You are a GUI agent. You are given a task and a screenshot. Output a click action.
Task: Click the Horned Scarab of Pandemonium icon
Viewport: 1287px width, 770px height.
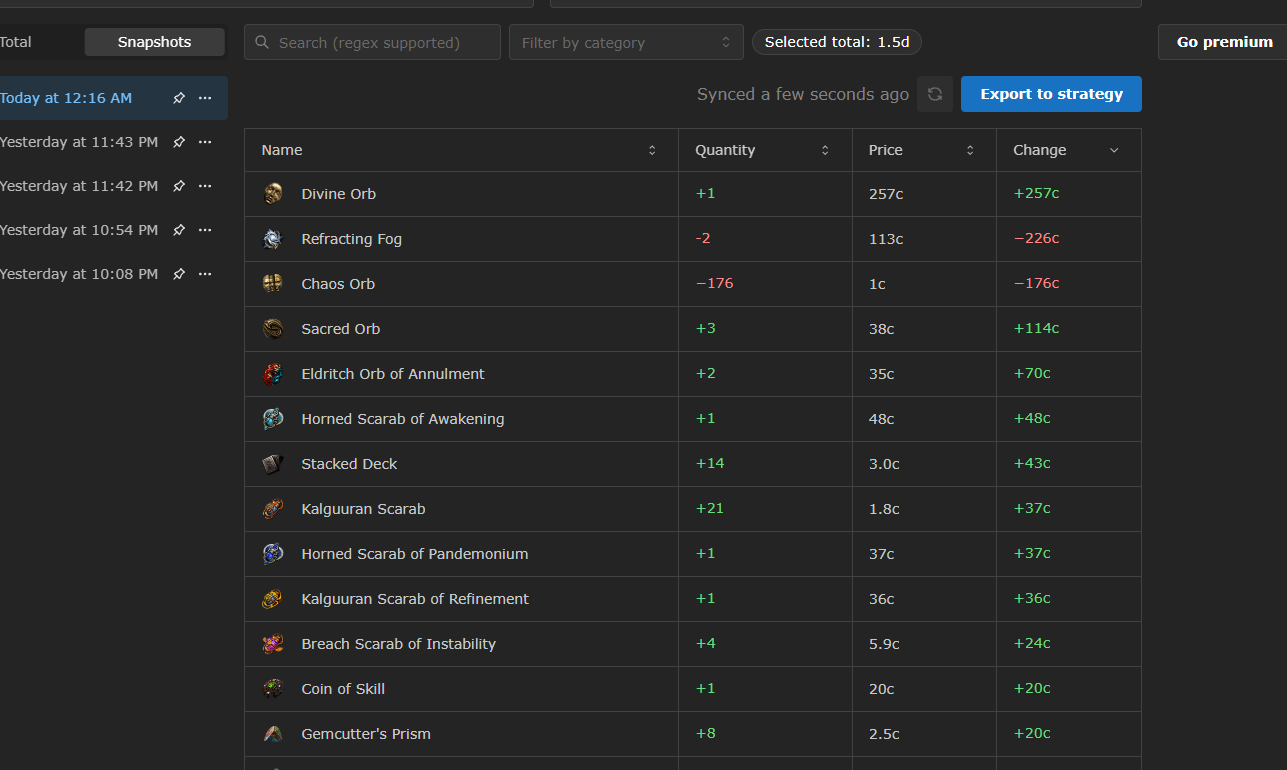pos(273,554)
